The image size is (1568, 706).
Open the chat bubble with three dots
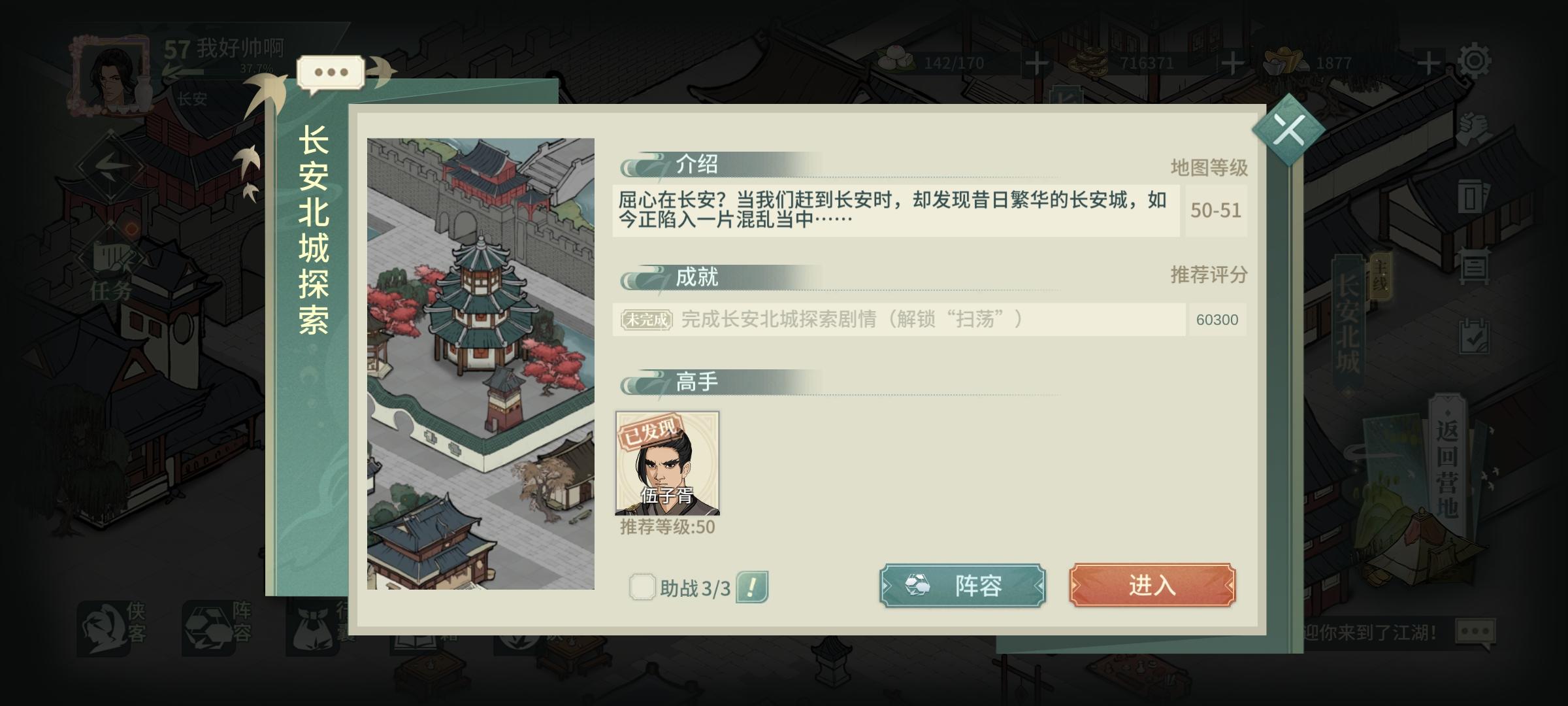(x=331, y=73)
